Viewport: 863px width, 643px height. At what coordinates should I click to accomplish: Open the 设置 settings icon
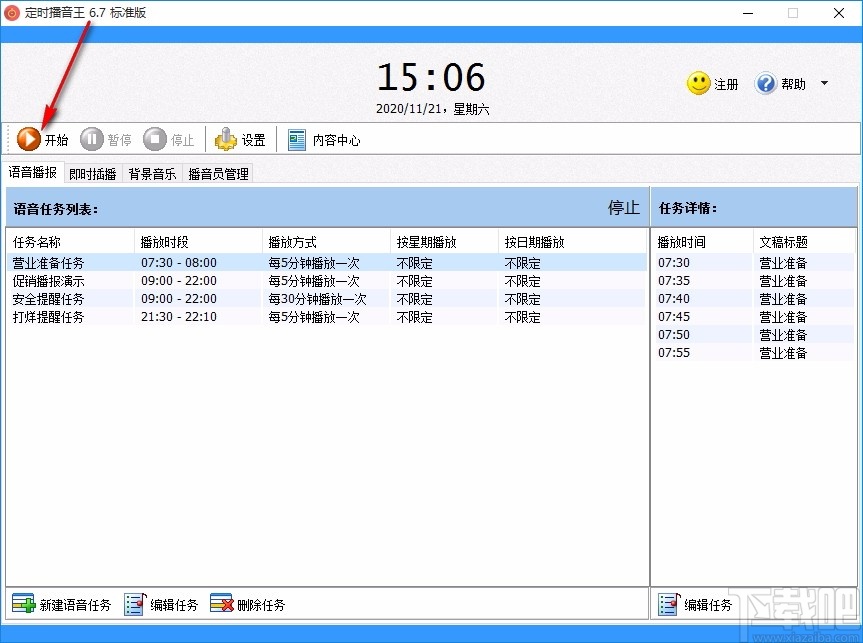(x=227, y=139)
